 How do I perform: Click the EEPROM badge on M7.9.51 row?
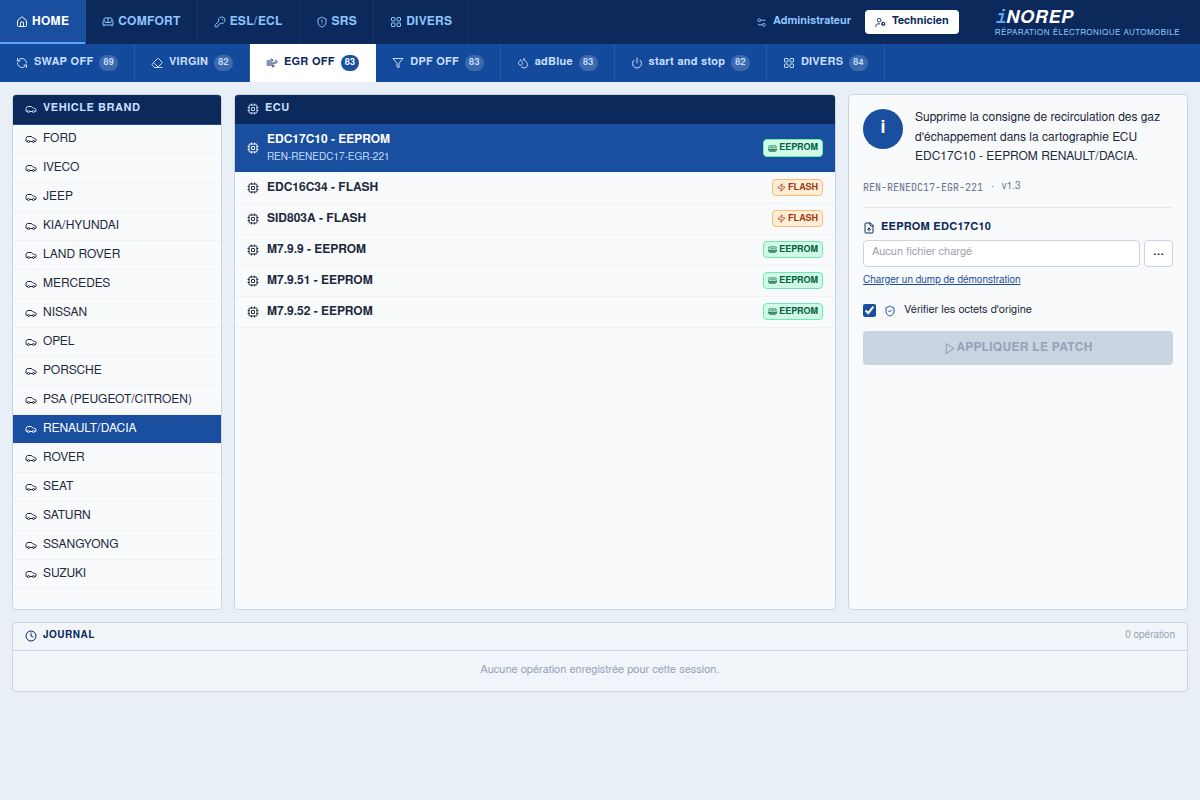(x=793, y=281)
